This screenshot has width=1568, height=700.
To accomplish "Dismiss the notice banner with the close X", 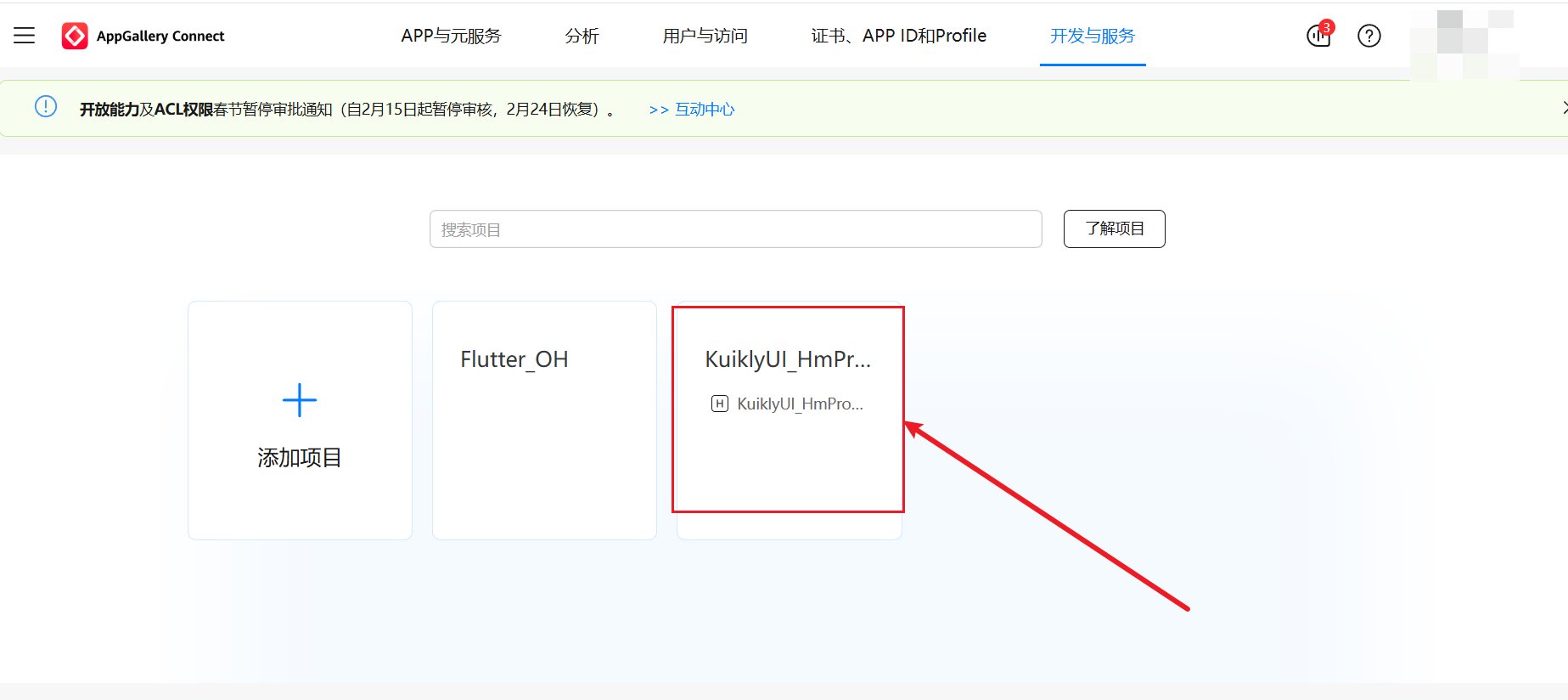I will [x=1565, y=107].
